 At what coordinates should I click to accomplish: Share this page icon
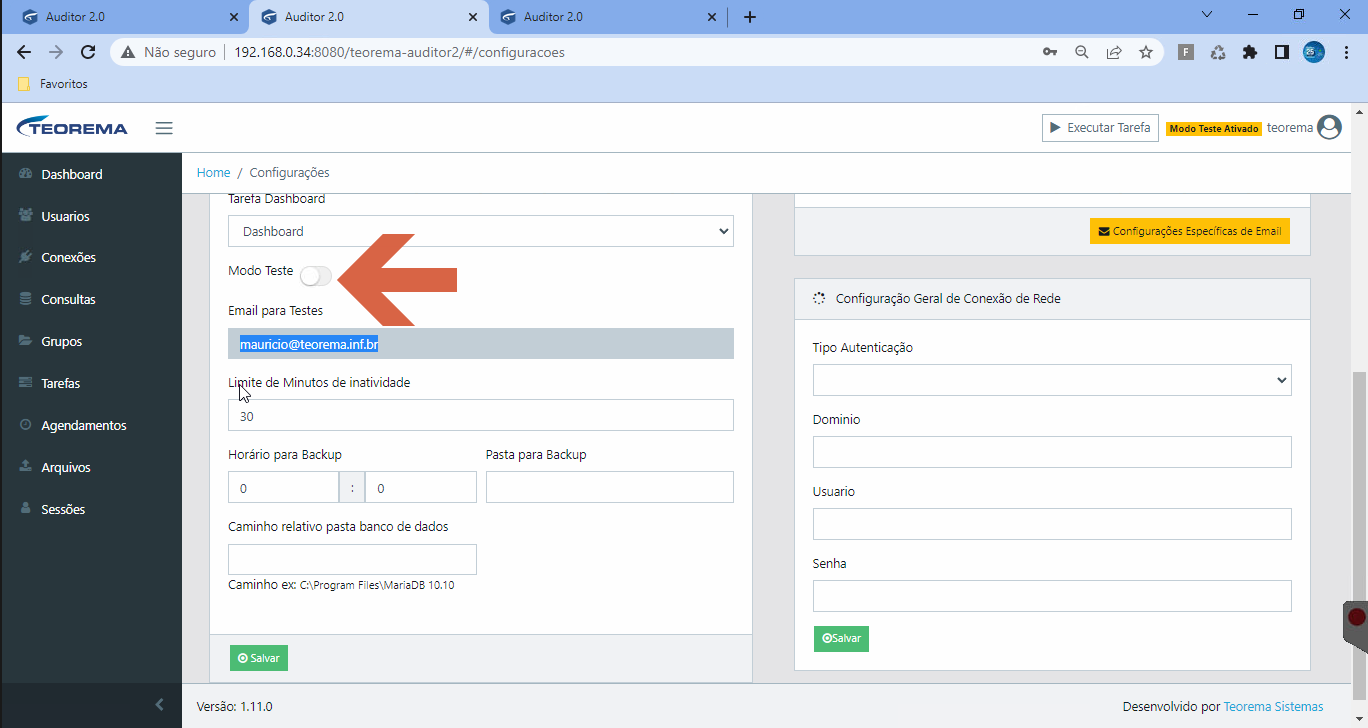tap(1114, 52)
